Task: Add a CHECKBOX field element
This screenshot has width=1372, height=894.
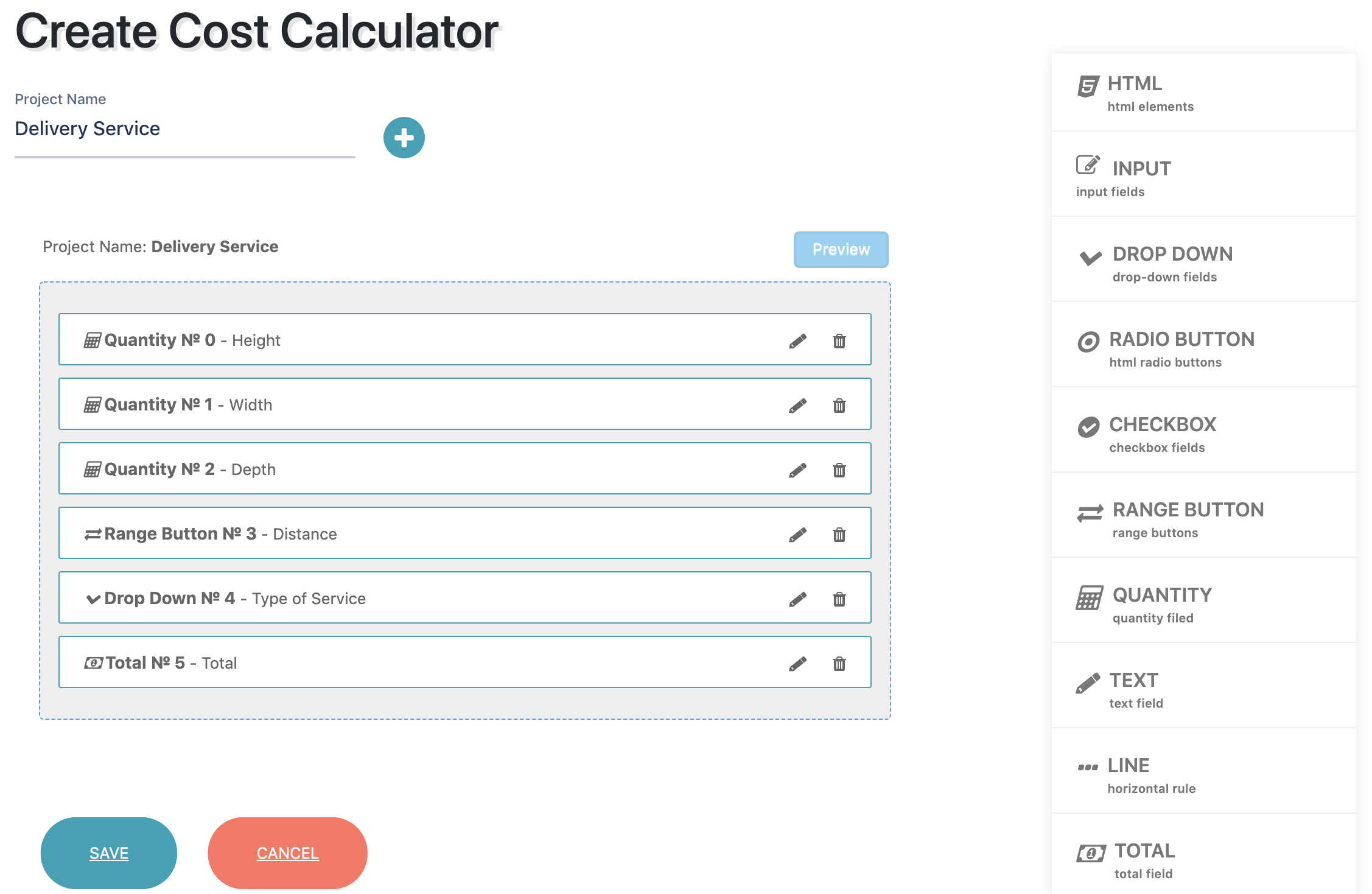Action: pos(1203,430)
